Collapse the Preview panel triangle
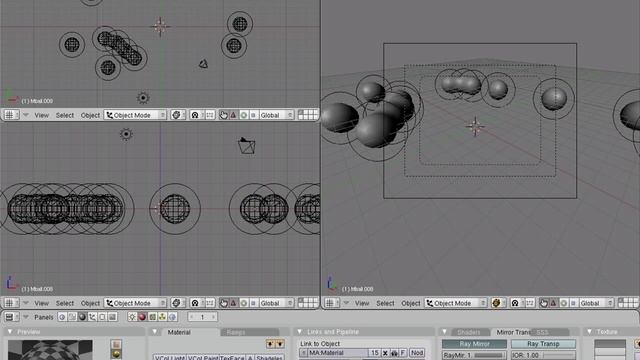 [10, 332]
